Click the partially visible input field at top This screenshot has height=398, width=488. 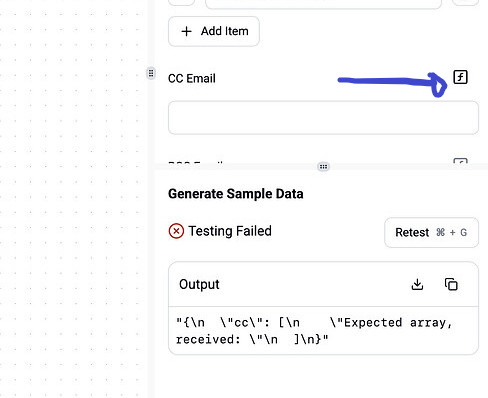coord(323,4)
